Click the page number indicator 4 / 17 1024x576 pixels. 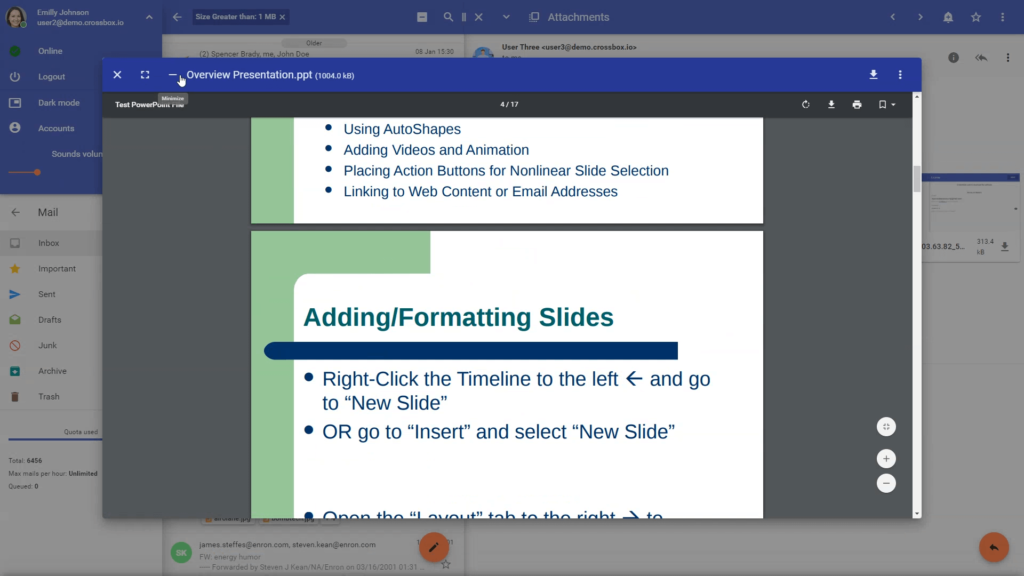pos(509,105)
